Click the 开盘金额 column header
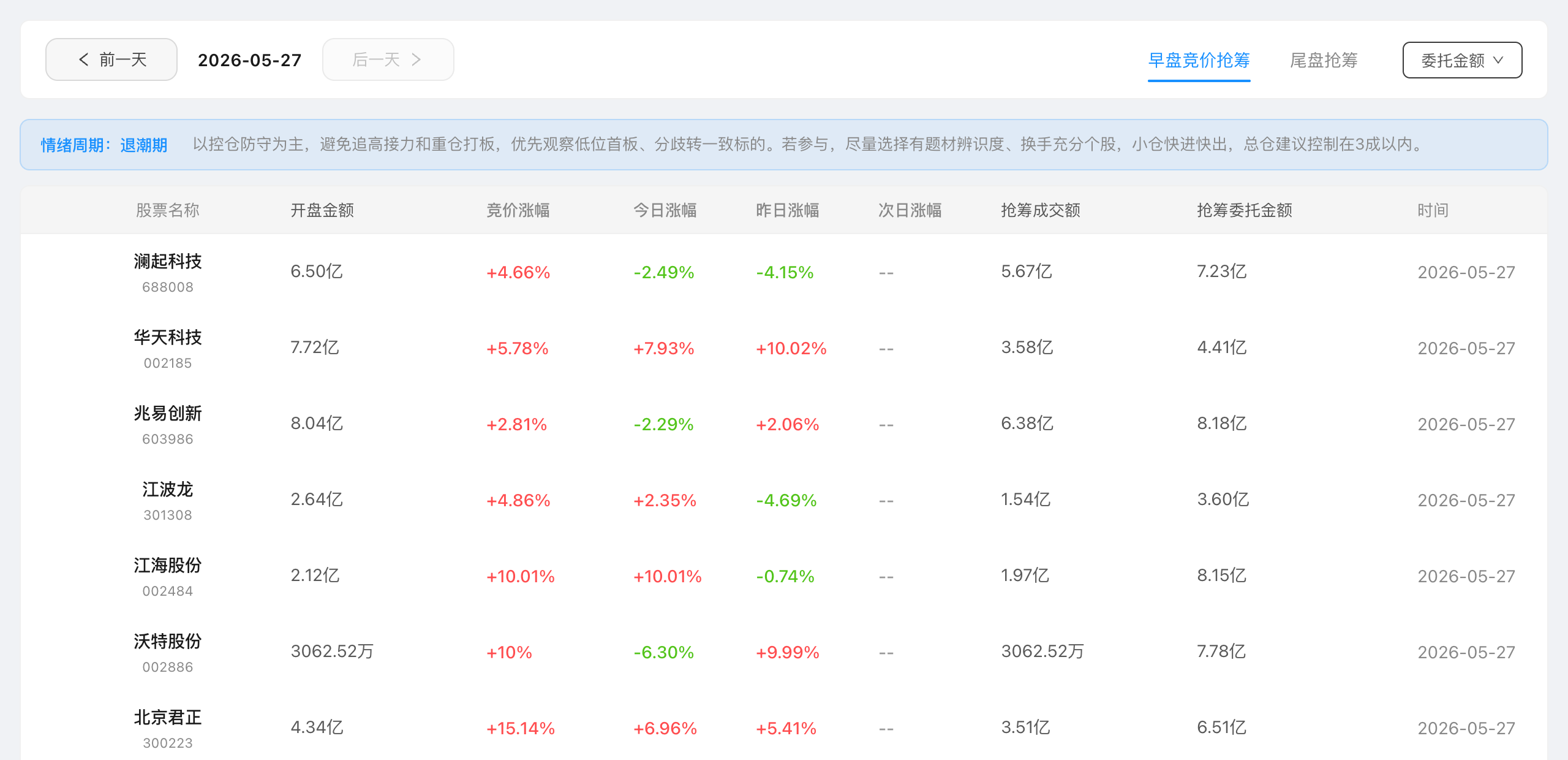Image resolution: width=1568 pixels, height=760 pixels. (x=322, y=210)
